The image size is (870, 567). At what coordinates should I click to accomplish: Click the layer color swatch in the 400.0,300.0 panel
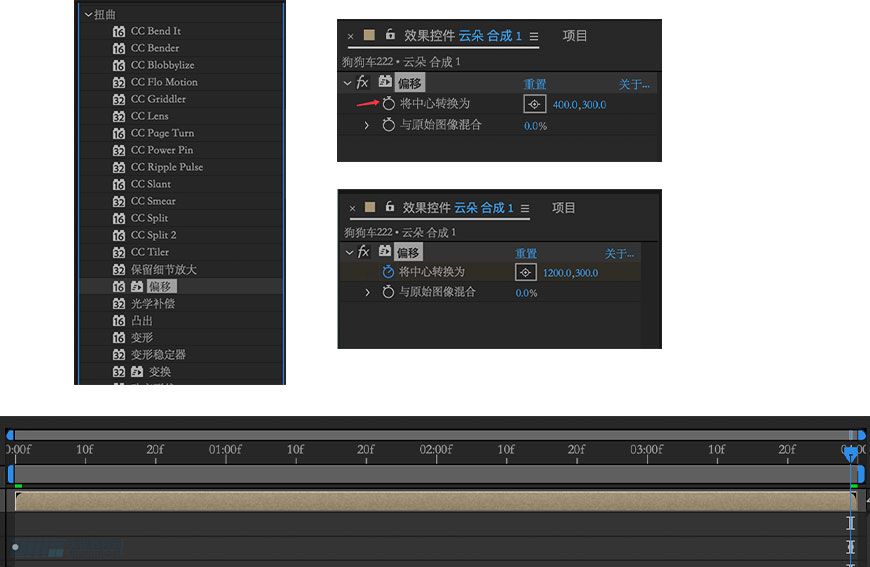tap(369, 36)
